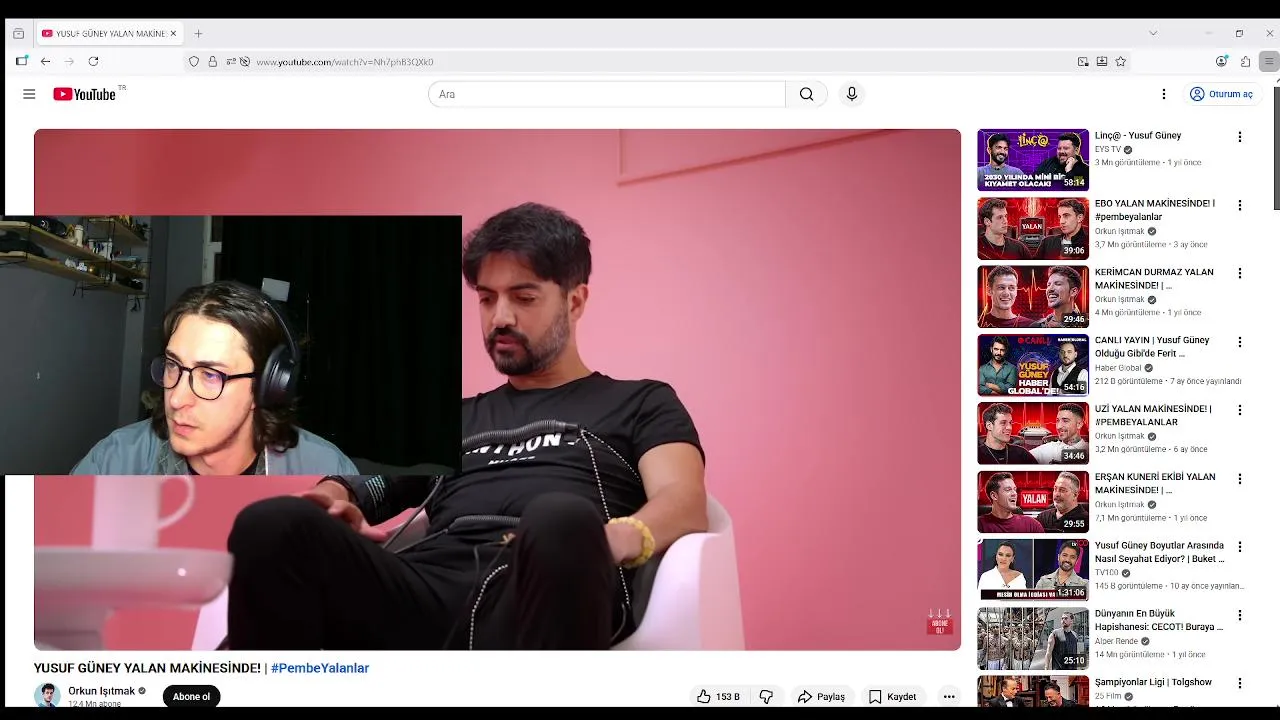1280x720 pixels.
Task: Open EBO YALAN MAKİNESİNDE video thumbnail
Action: [x=1033, y=228]
